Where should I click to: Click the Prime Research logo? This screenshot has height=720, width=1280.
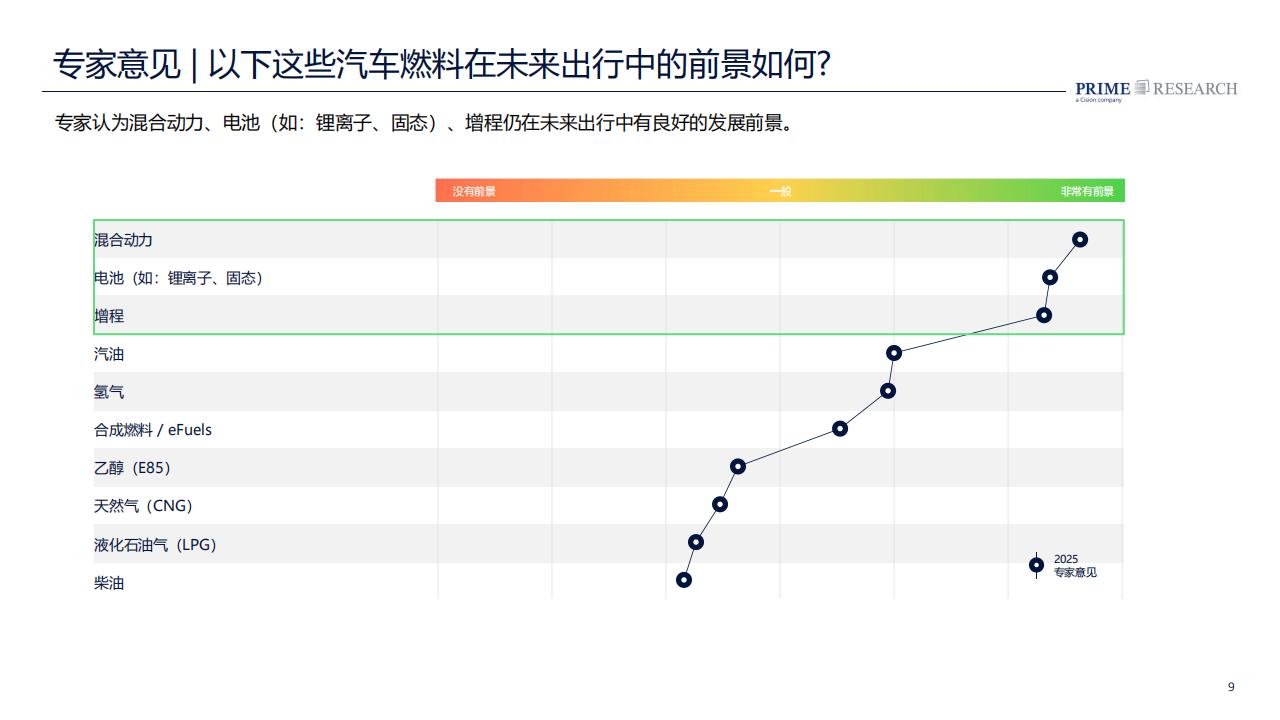(1156, 90)
